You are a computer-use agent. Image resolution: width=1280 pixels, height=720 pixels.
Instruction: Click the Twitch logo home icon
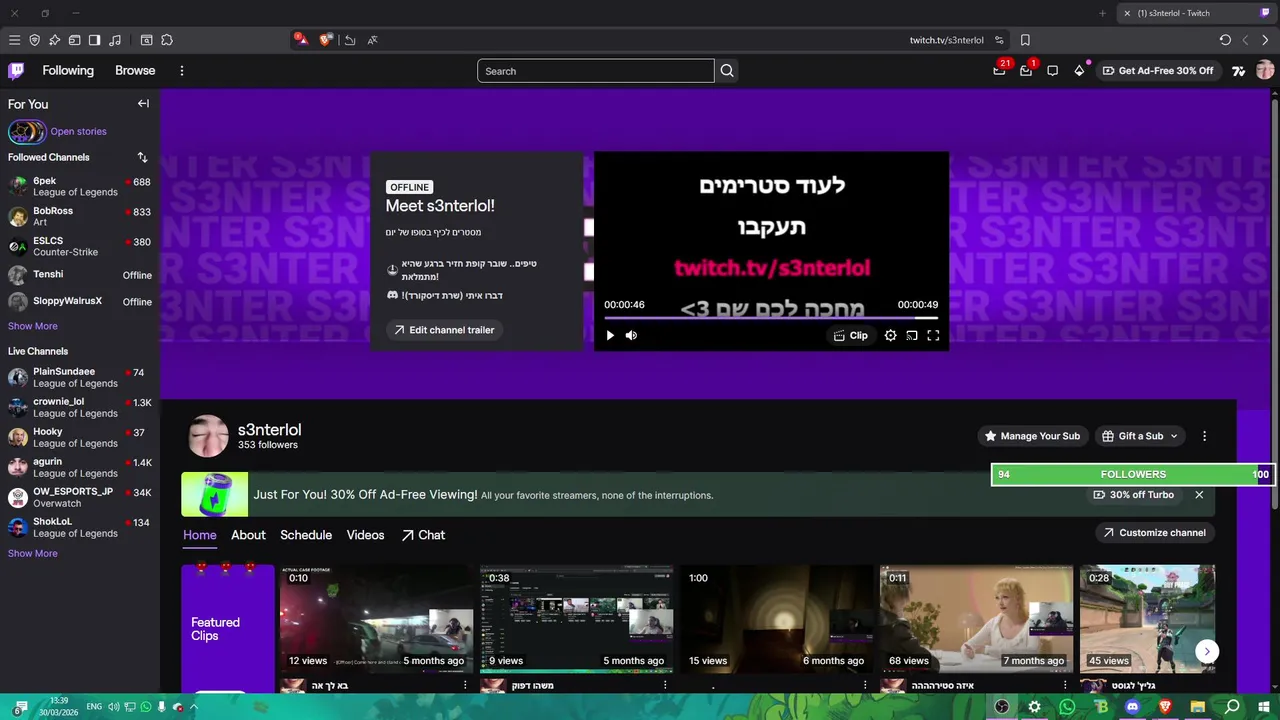(x=16, y=70)
